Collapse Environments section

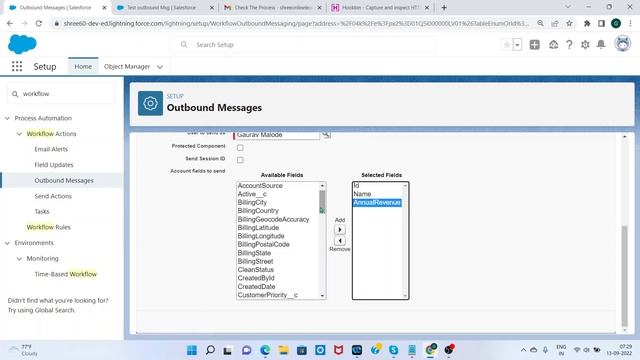tap(7, 243)
